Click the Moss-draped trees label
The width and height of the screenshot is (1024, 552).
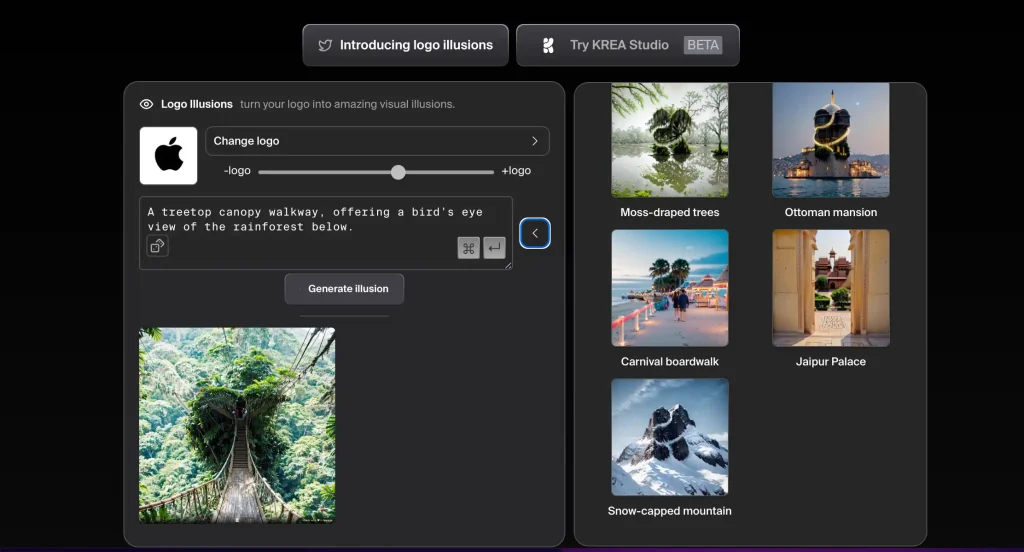669,212
